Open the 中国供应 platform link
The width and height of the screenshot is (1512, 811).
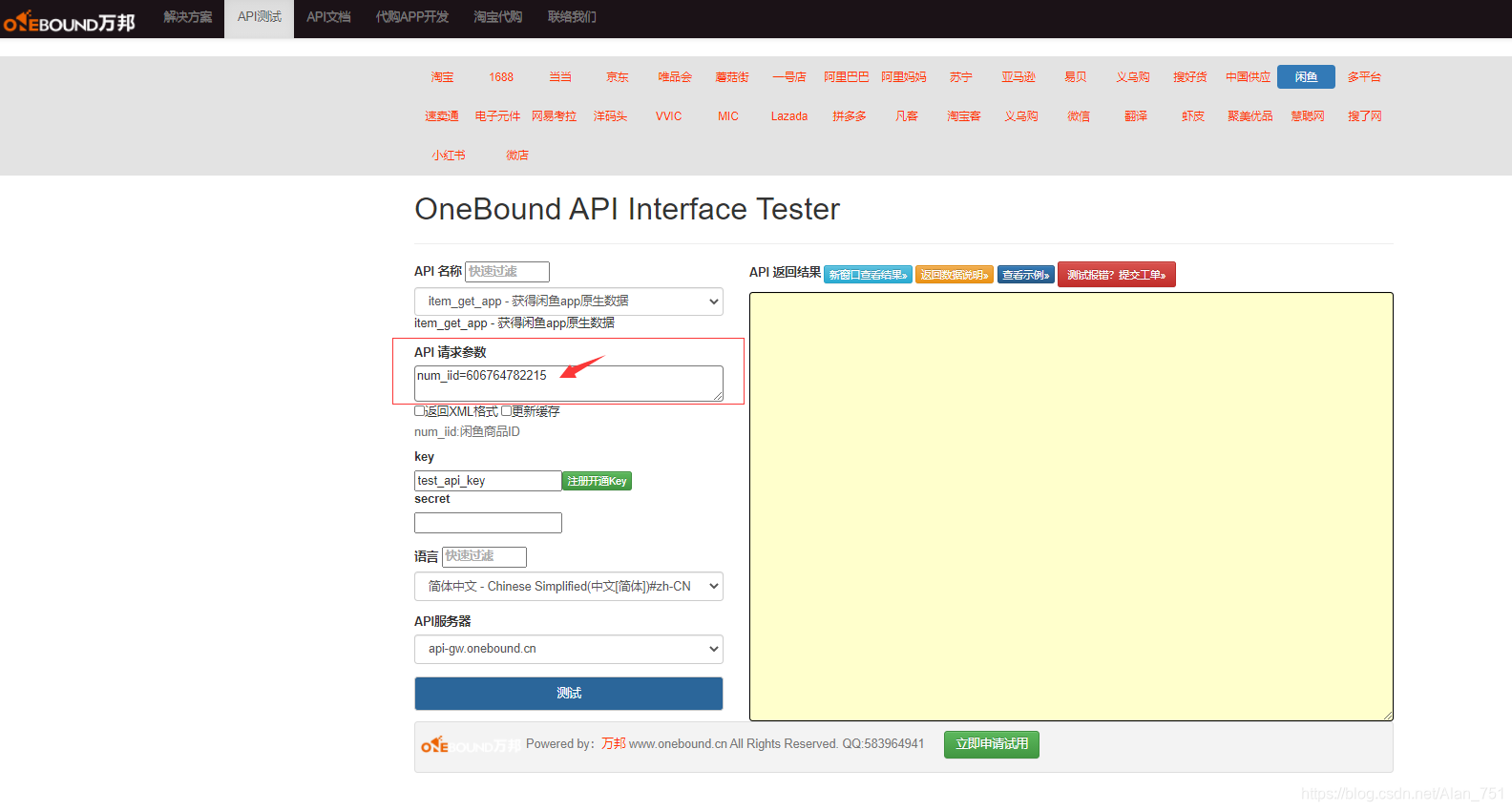pyautogui.click(x=1249, y=77)
